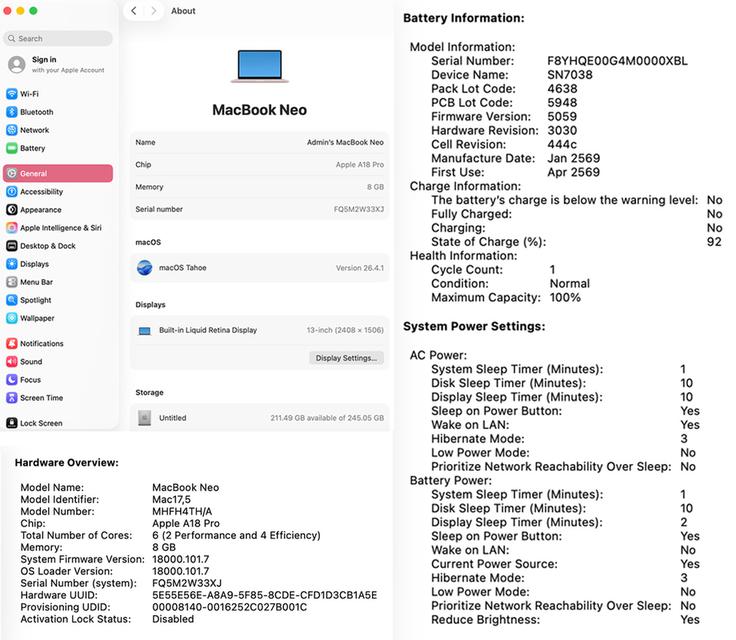Viewport: 736px width, 640px height.
Task: Select the Lock Screen sidebar item
Action: pos(34,423)
